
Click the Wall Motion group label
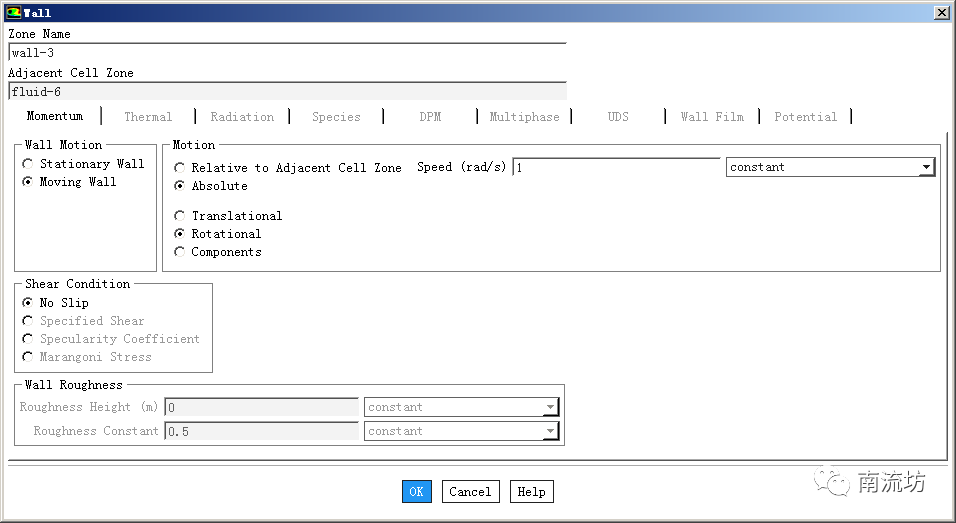click(x=63, y=144)
